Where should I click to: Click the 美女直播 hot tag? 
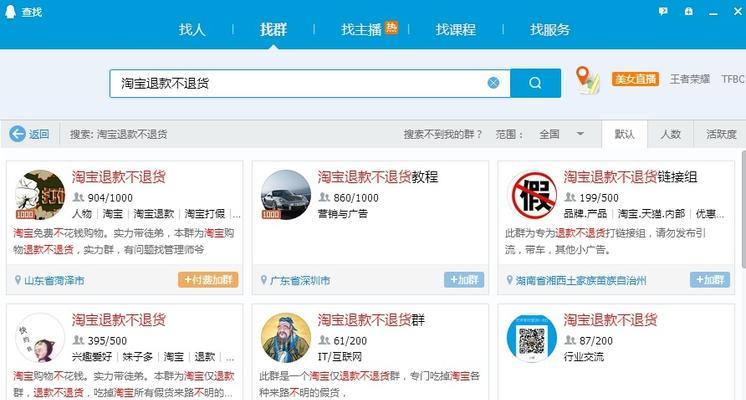click(635, 79)
